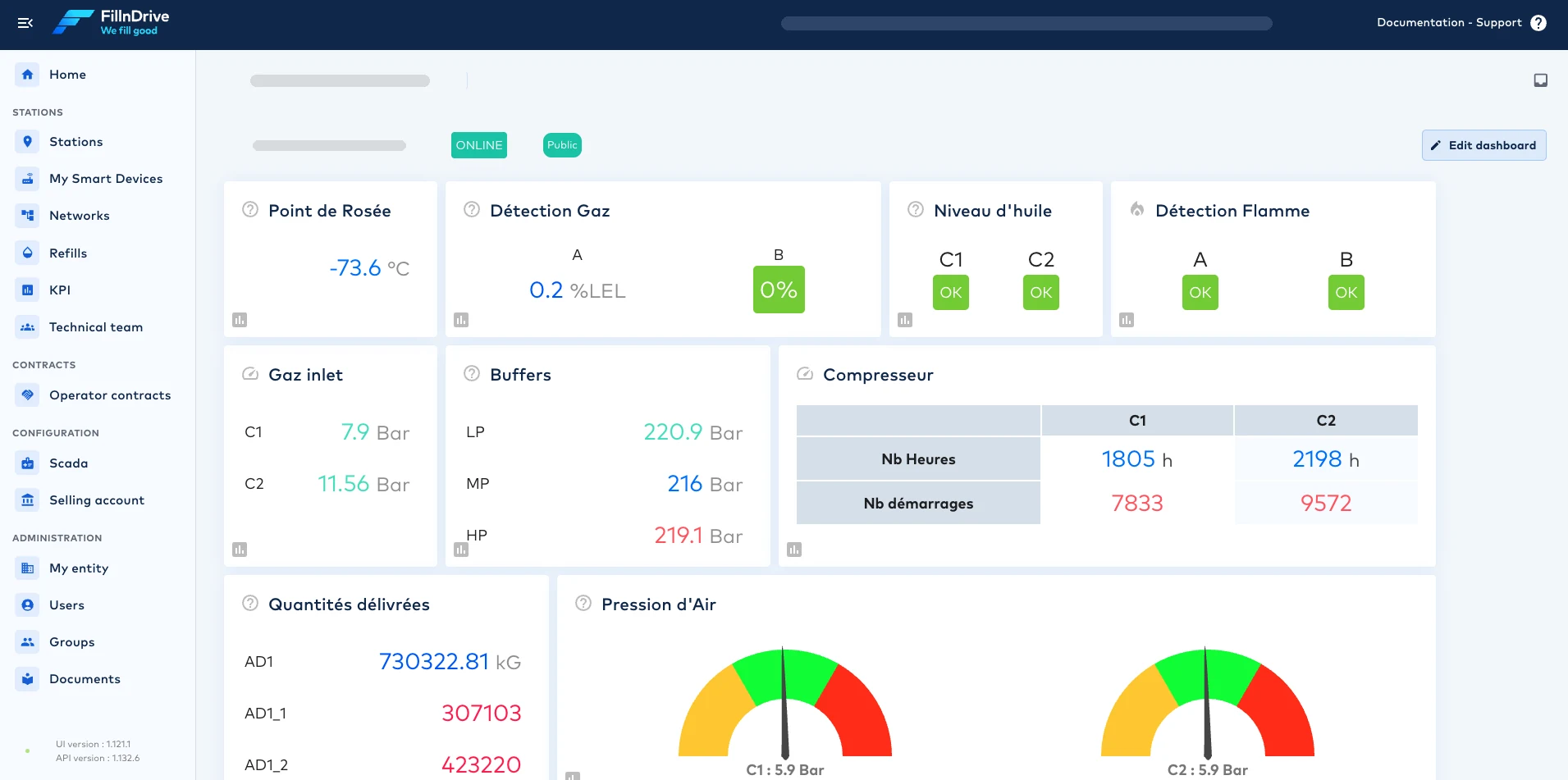Click the help icon beside Point de Rosée
This screenshot has width=1568, height=780.
[x=250, y=209]
